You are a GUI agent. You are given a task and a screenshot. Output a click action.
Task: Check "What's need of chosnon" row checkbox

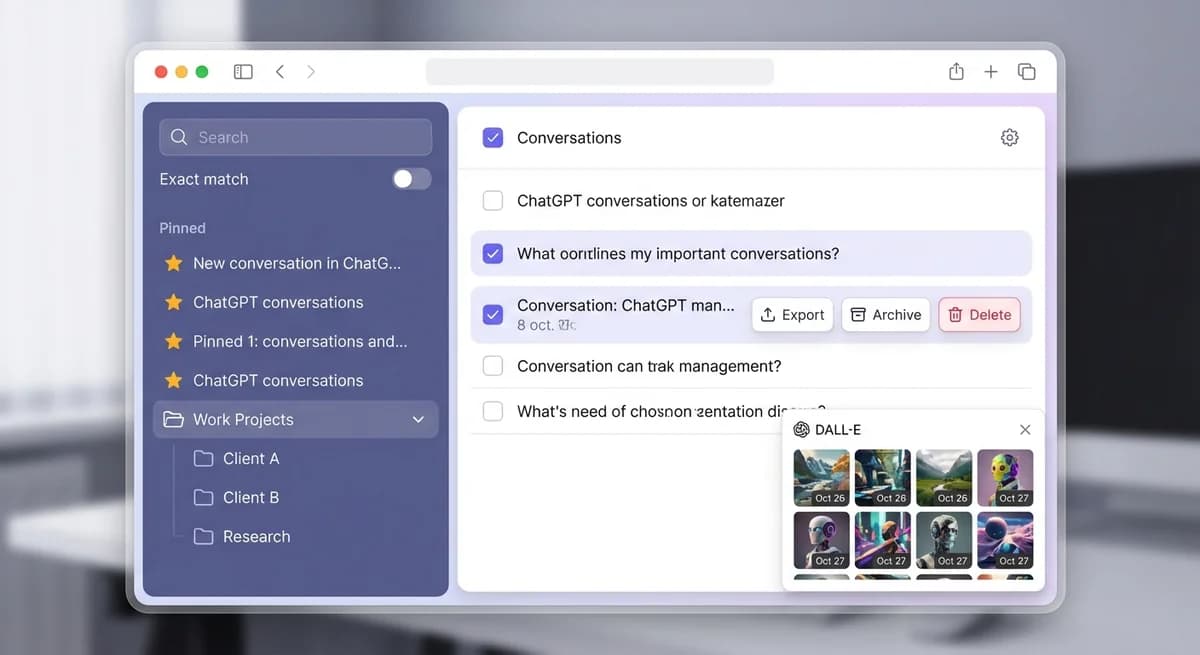pos(493,411)
